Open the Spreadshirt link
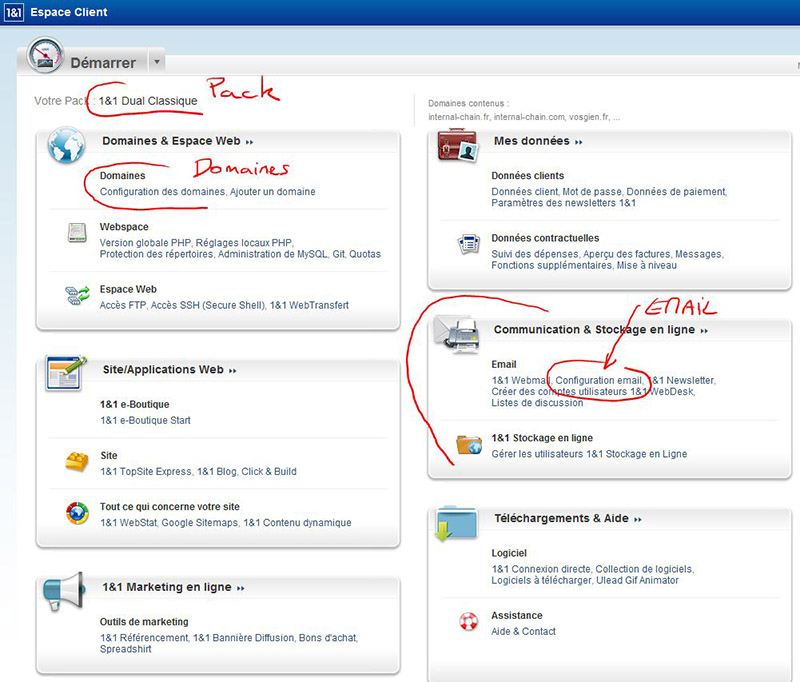This screenshot has width=800, height=682. click(126, 649)
